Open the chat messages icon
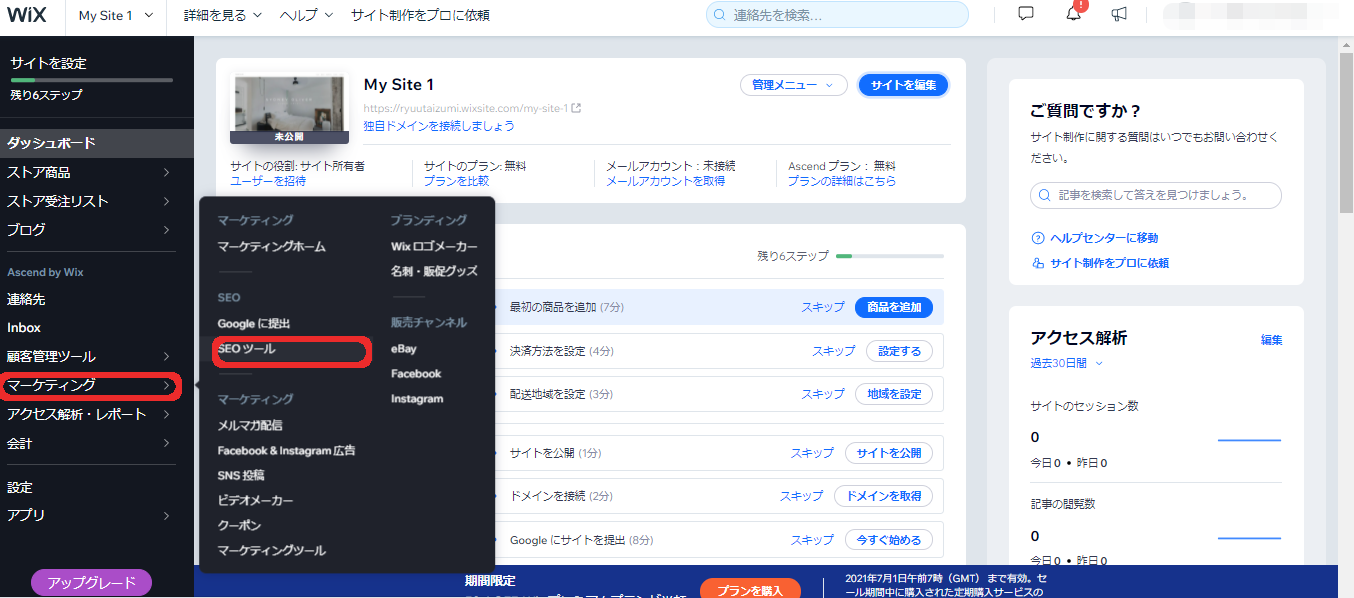This screenshot has height=598, width=1354. [x=1026, y=14]
